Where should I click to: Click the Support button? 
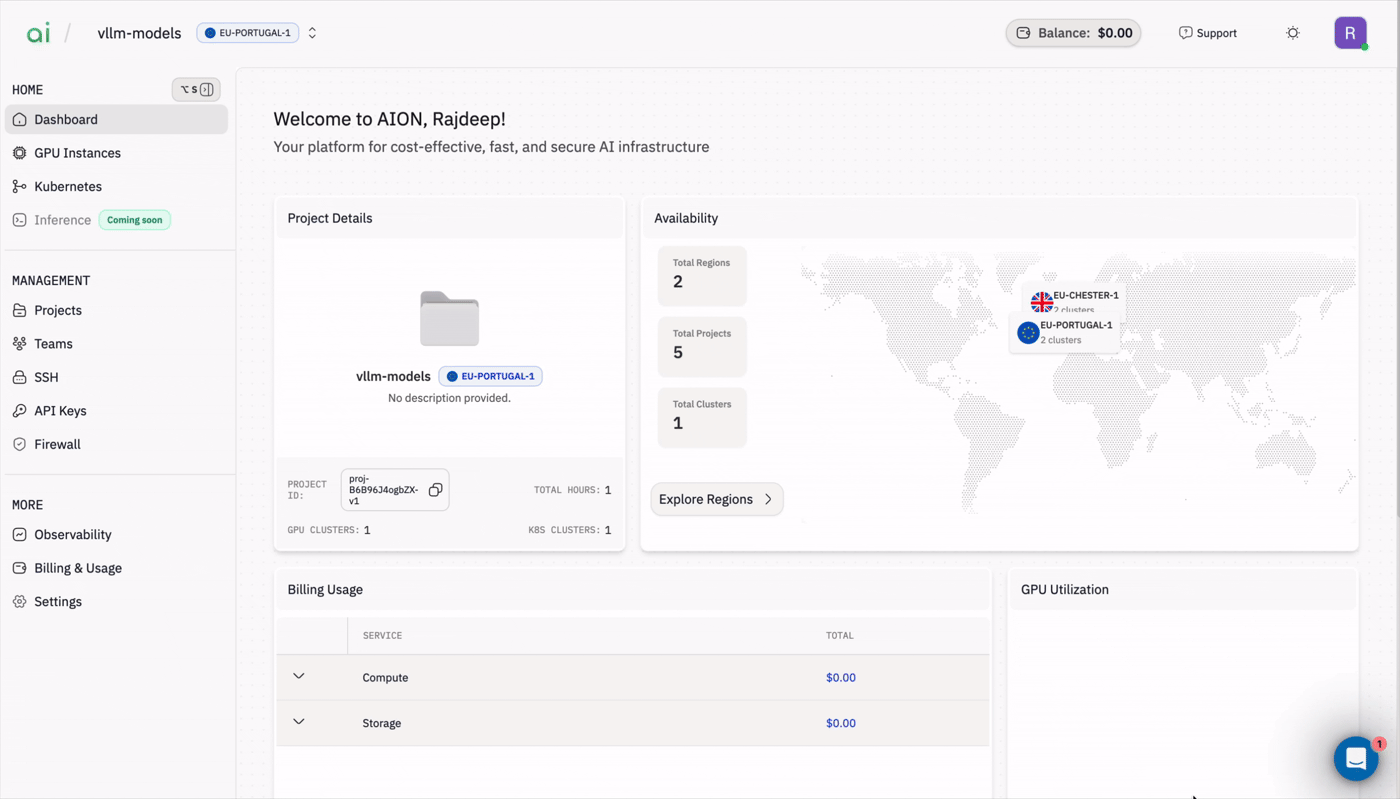pos(1207,33)
